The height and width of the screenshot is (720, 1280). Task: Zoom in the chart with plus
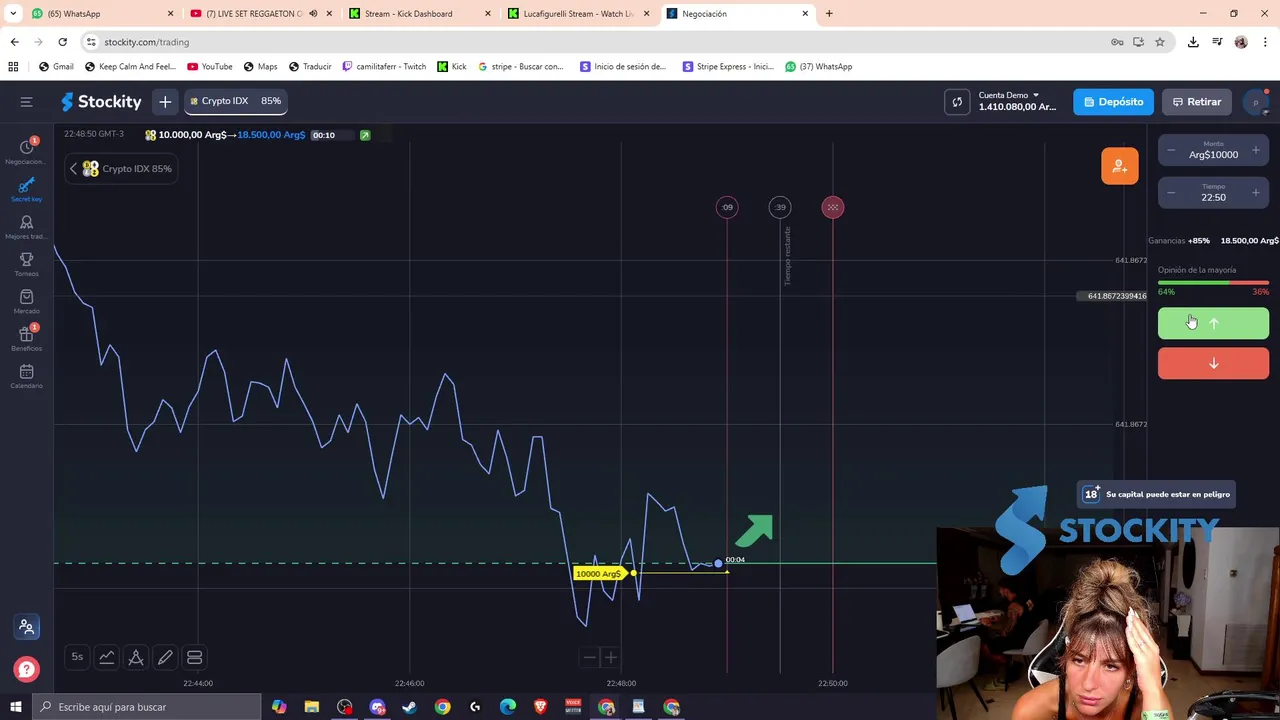[610, 657]
